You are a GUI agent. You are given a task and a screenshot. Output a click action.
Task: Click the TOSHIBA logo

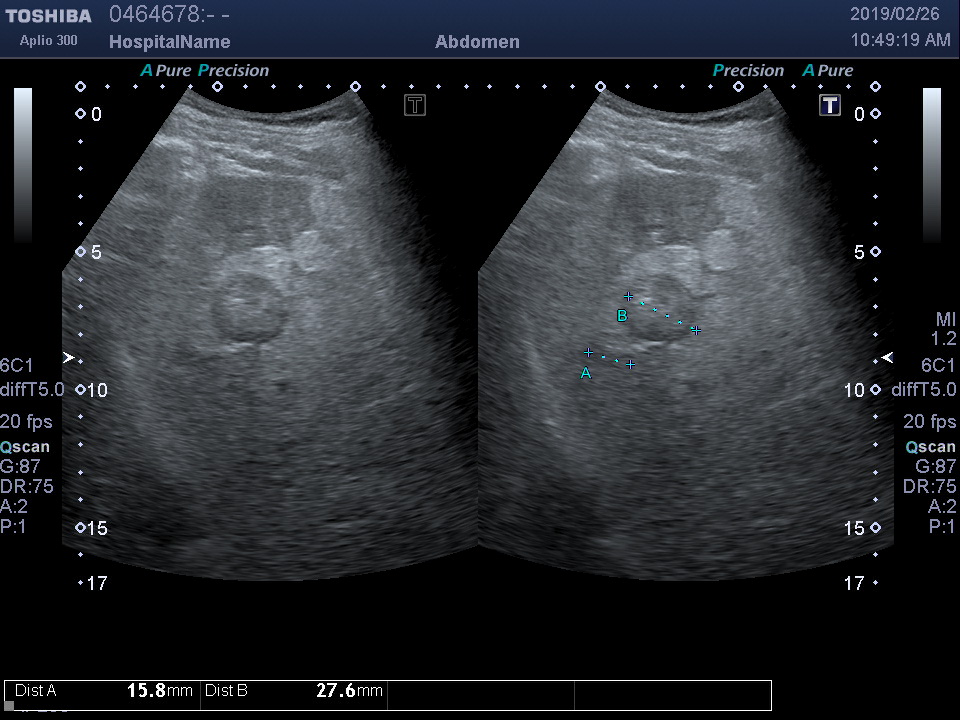click(x=48, y=16)
